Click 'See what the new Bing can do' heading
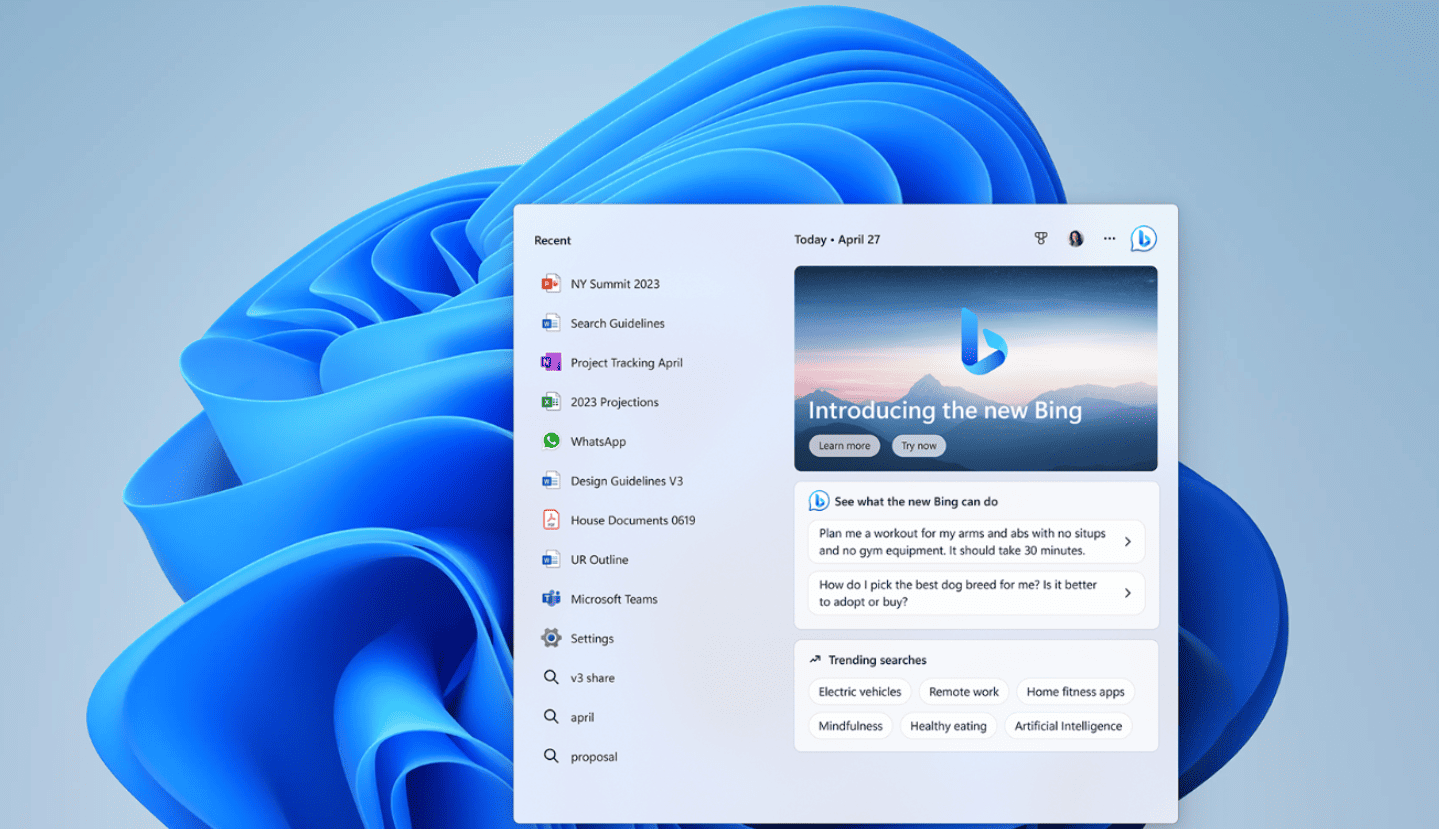The image size is (1439, 829). (916, 502)
